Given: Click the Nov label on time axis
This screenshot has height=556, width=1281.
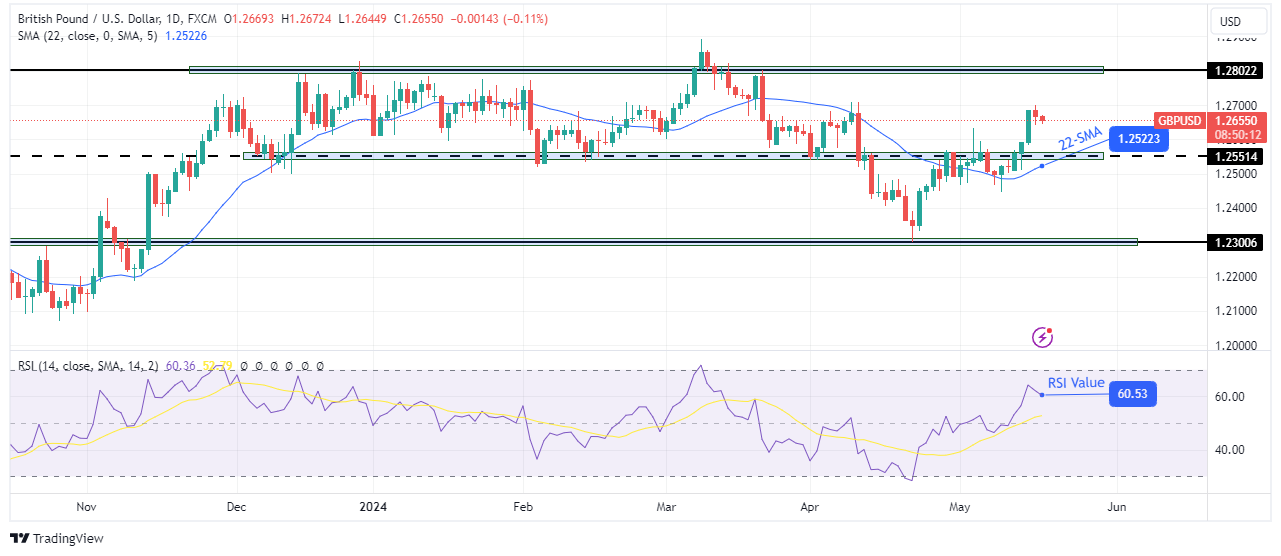Looking at the screenshot, I should (x=87, y=507).
